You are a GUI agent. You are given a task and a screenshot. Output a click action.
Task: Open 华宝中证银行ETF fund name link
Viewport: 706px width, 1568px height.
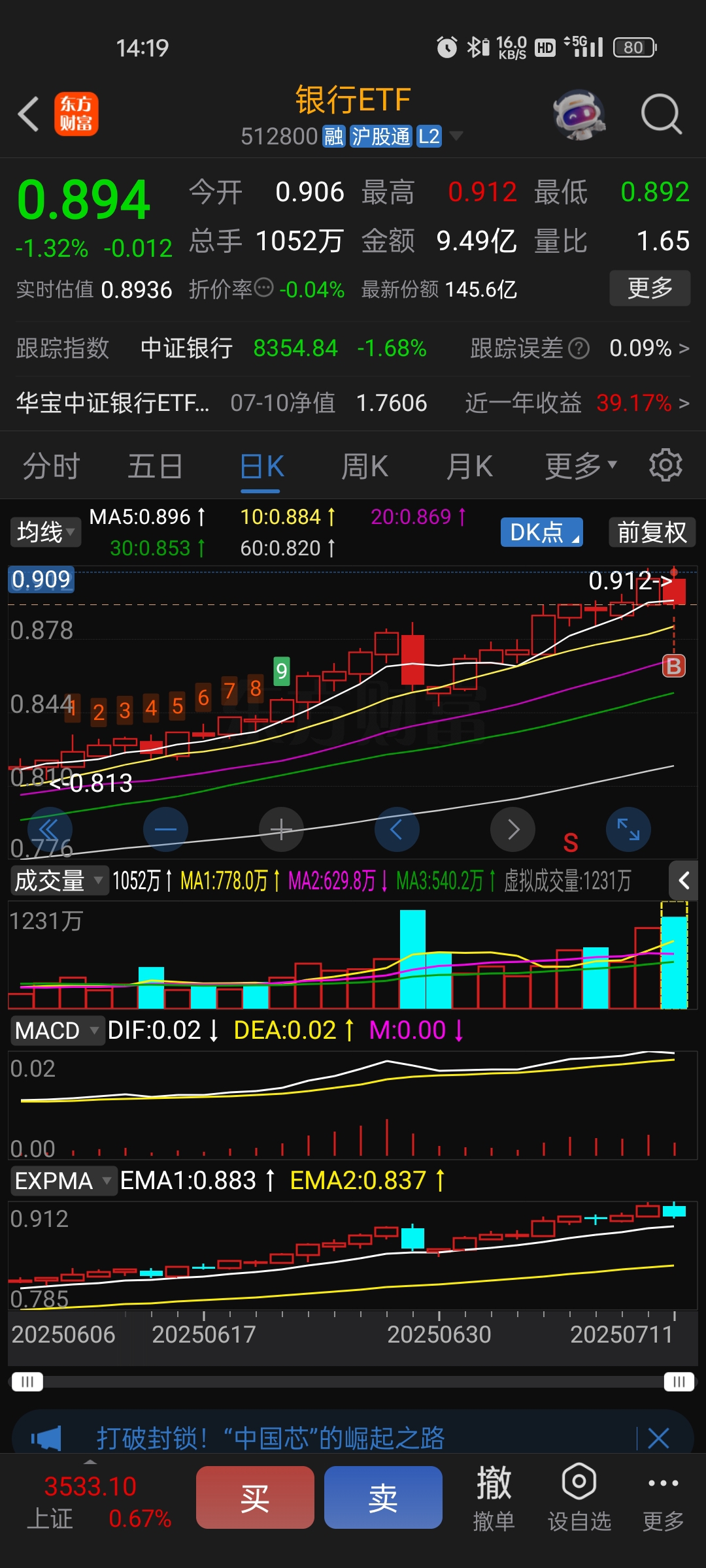[112, 403]
